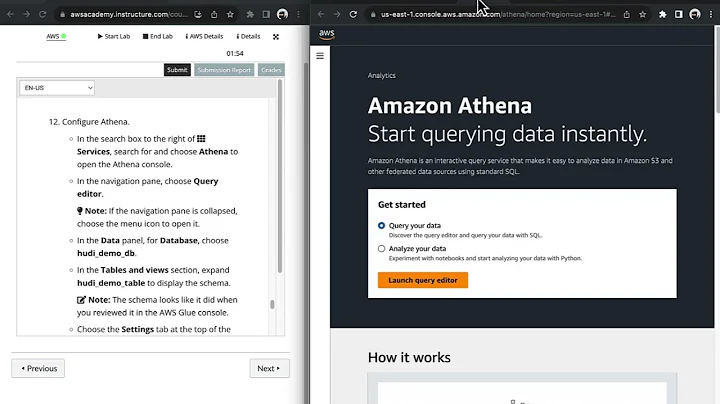Click the AWS console page scrollbar
Screen dimensions: 720x404
click(717, 69)
